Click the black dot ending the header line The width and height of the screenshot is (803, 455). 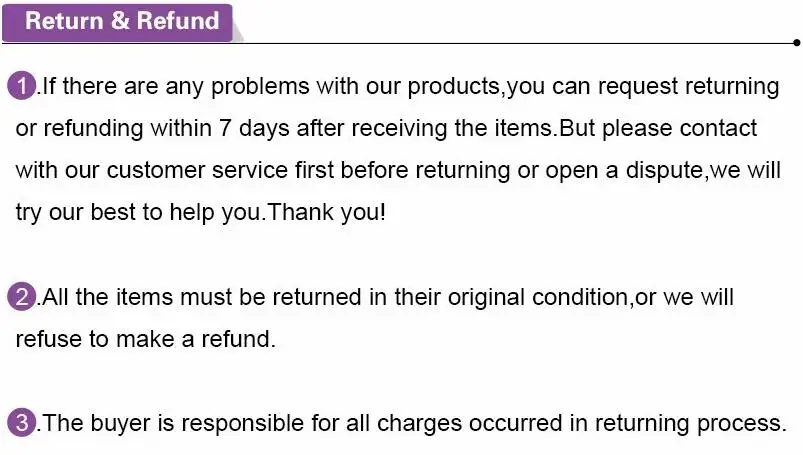click(x=796, y=43)
